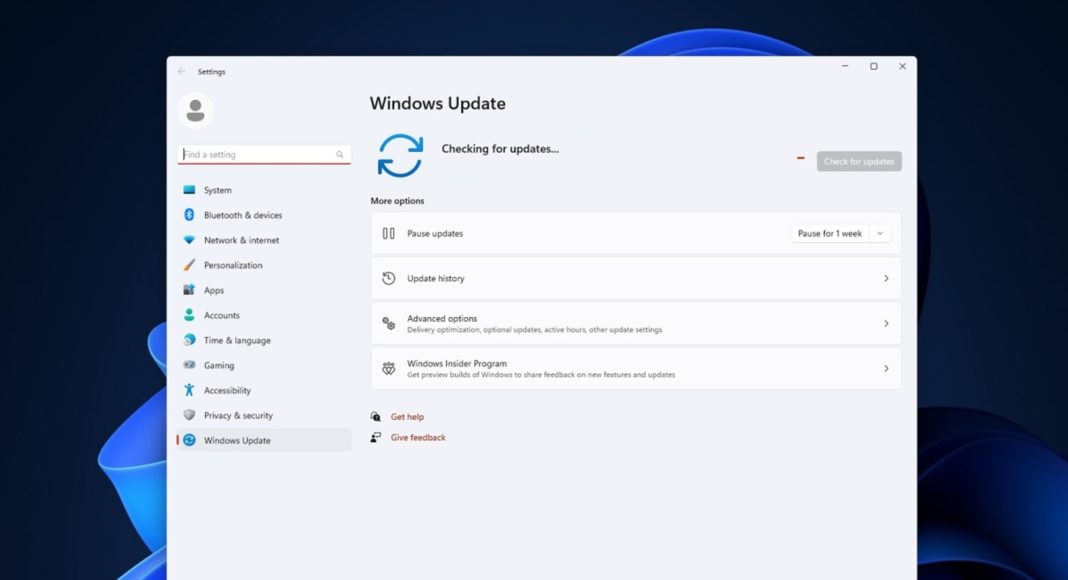Click the Find a setting search box
Image resolution: width=1068 pixels, height=580 pixels.
tap(264, 155)
